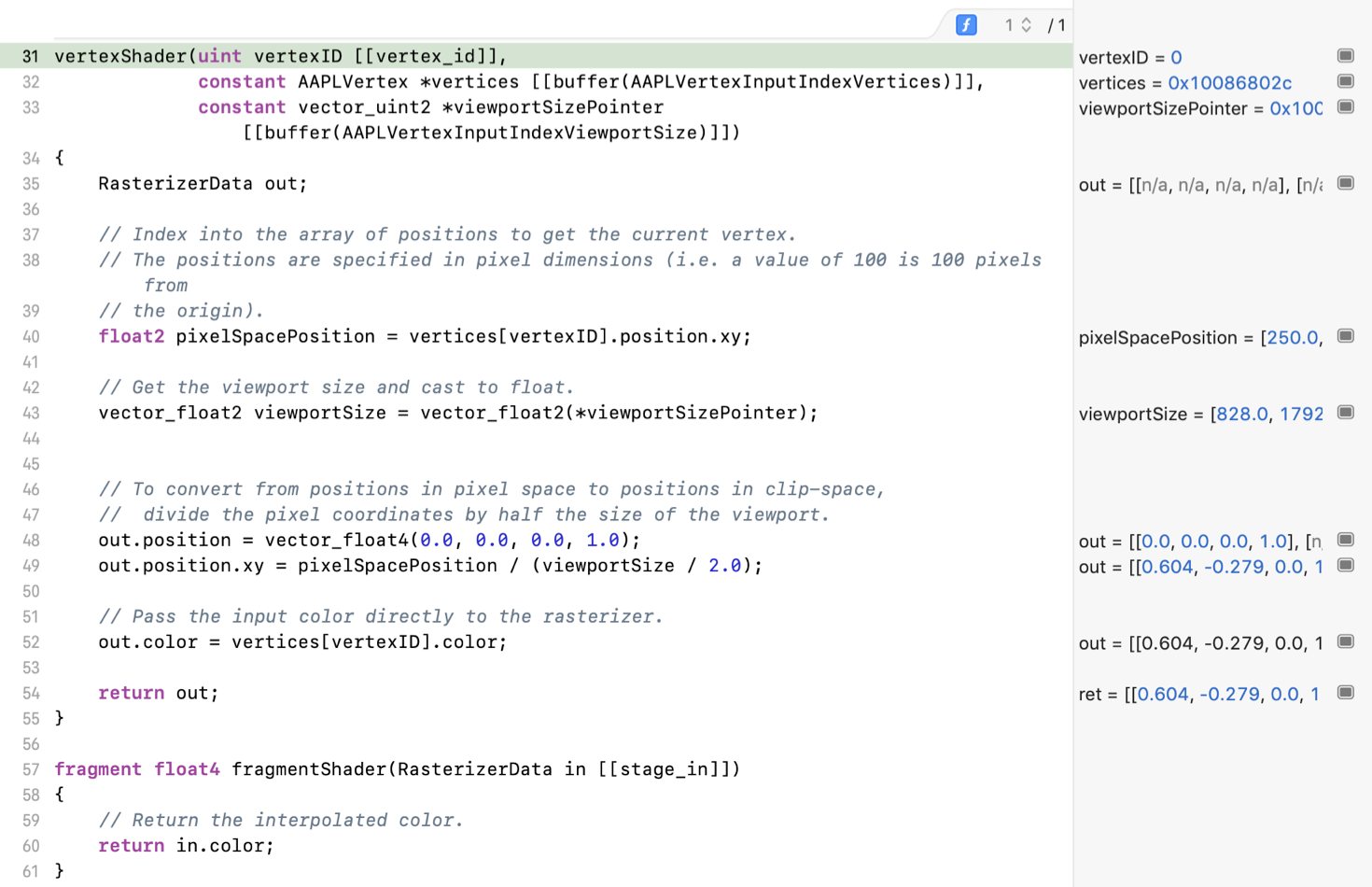The width and height of the screenshot is (1372, 887).
Task: Show value popup icon for out n/a row
Action: [x=1345, y=183]
